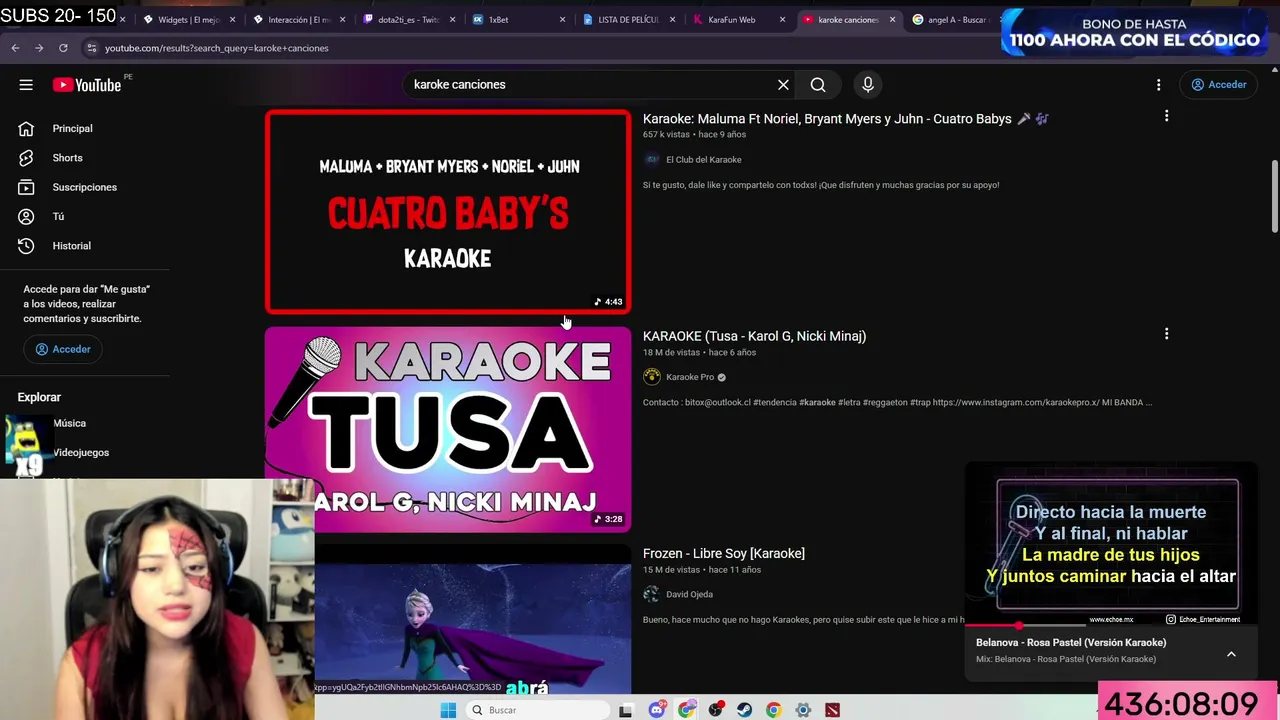Play the Tusa karaoke thumbnail
This screenshot has height=720, width=1280.
click(448, 430)
